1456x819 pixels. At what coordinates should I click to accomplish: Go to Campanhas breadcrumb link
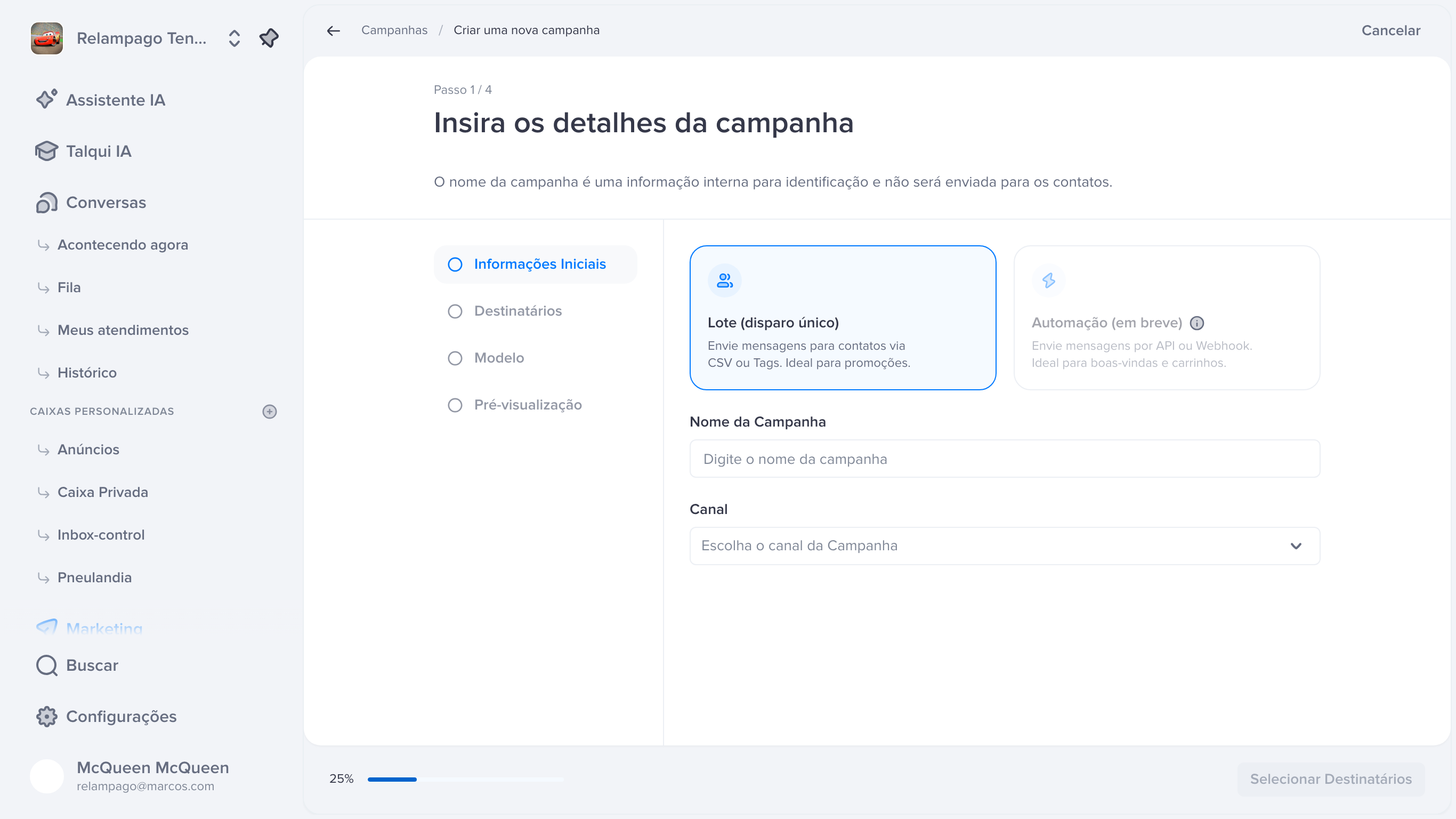pos(394,30)
